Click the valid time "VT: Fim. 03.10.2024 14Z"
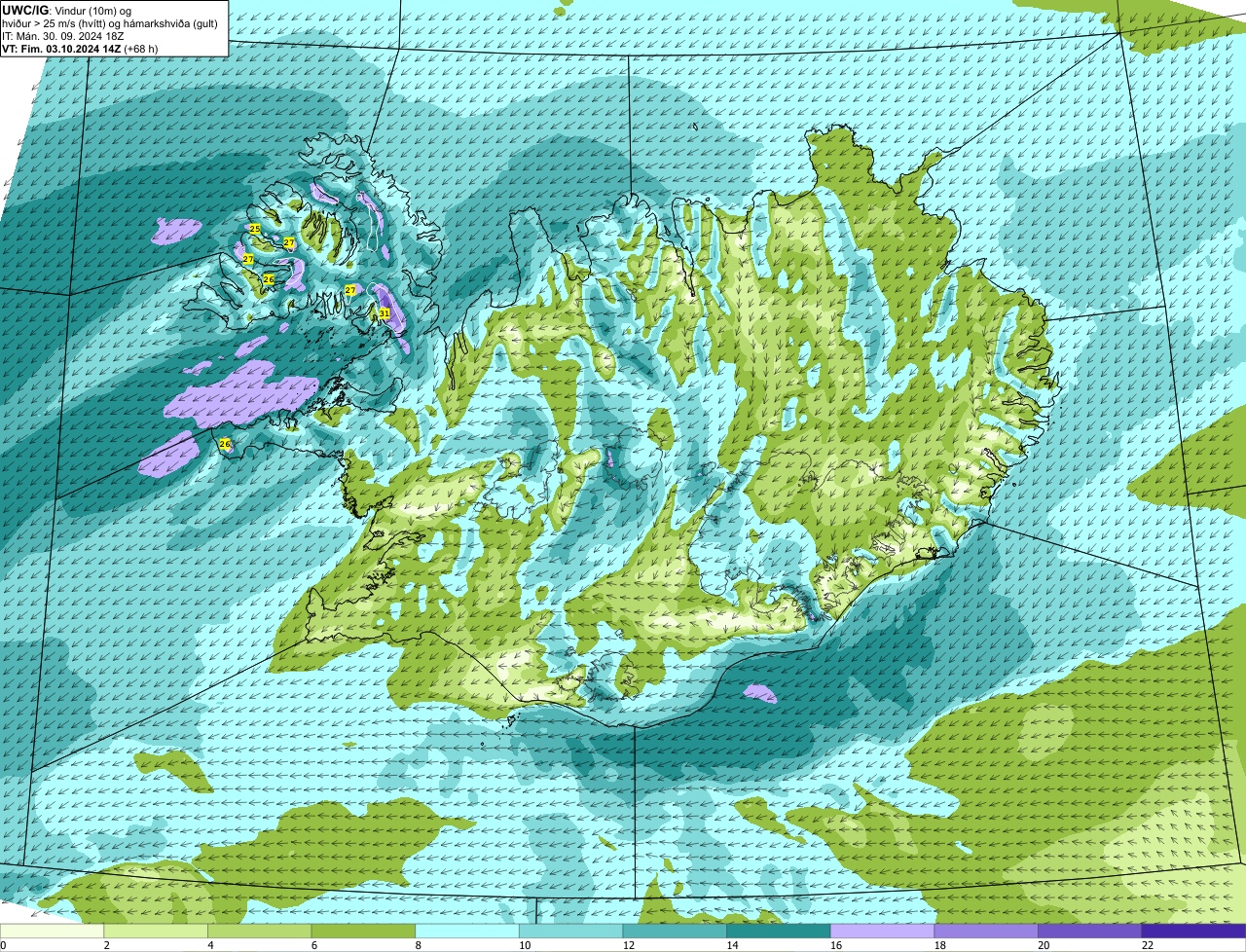 click(x=61, y=49)
